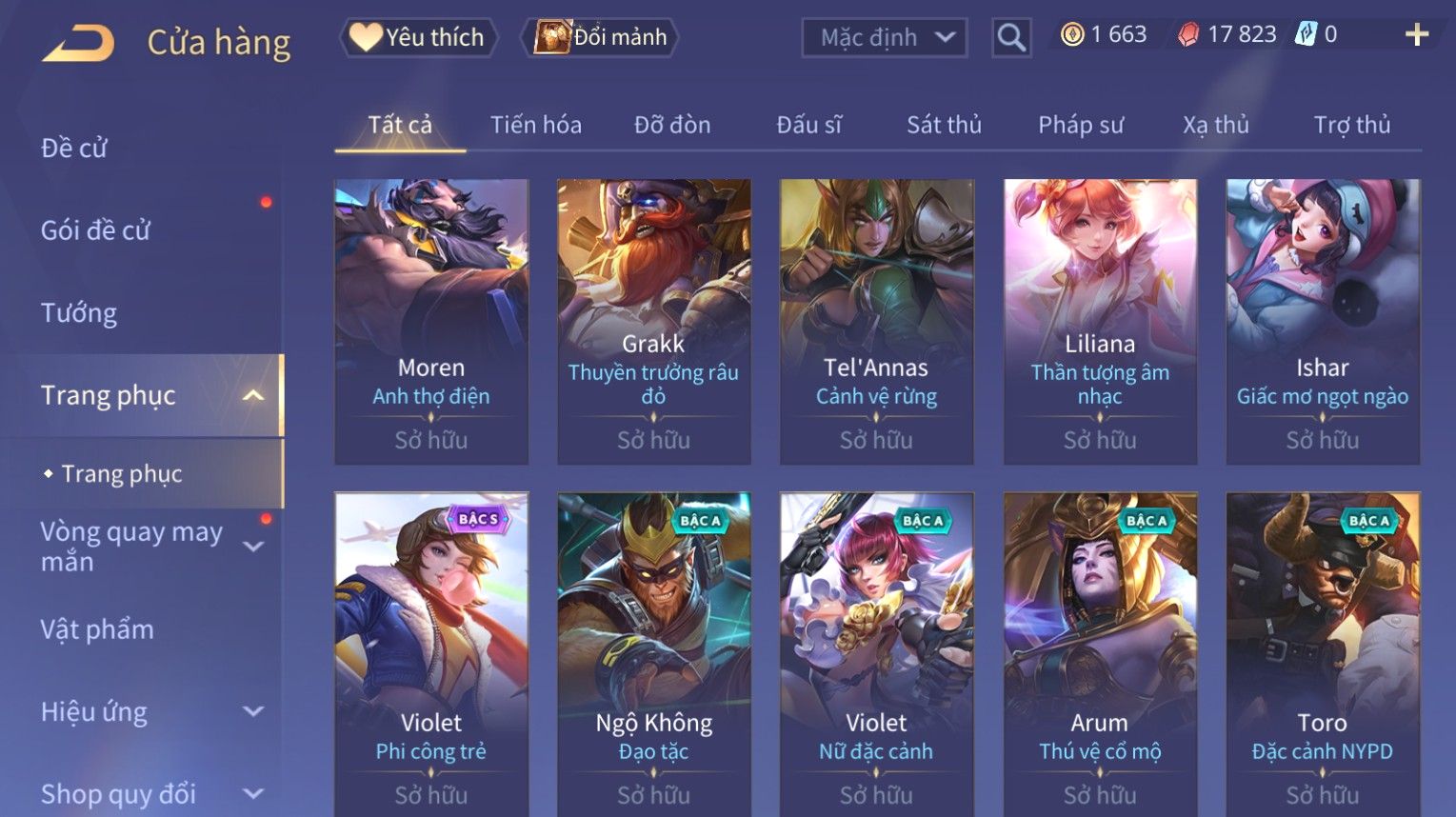This screenshot has height=817, width=1456.
Task: Click the red ruby currency icon
Action: point(1188,35)
